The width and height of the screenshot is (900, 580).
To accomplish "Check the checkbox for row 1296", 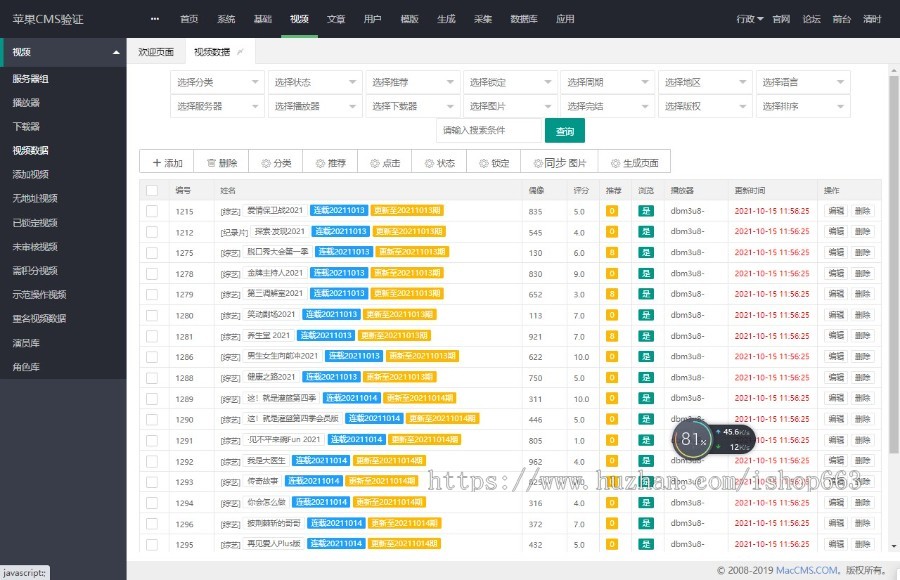I will pos(152,524).
